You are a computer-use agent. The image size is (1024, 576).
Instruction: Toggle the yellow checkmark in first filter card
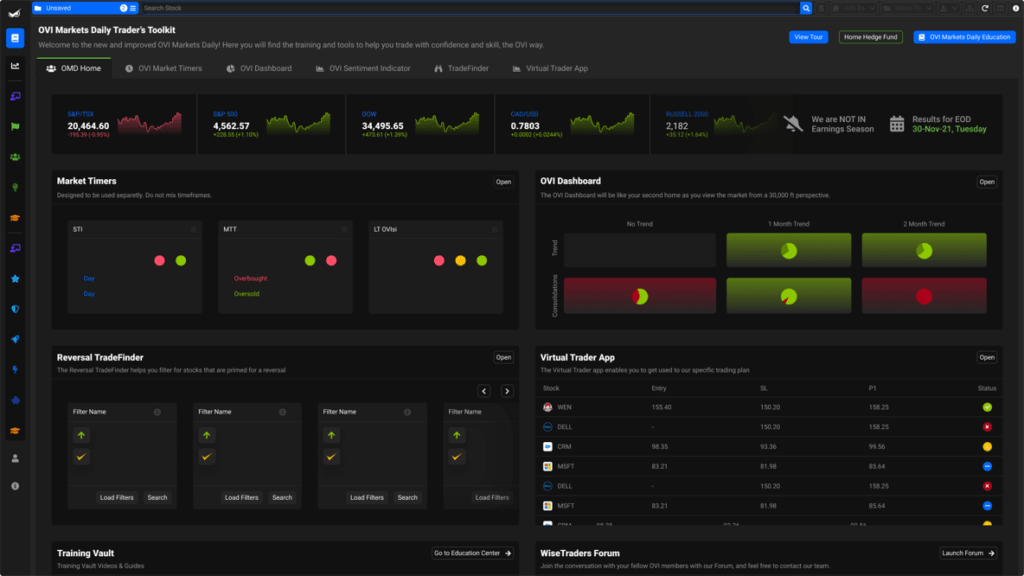click(81, 457)
